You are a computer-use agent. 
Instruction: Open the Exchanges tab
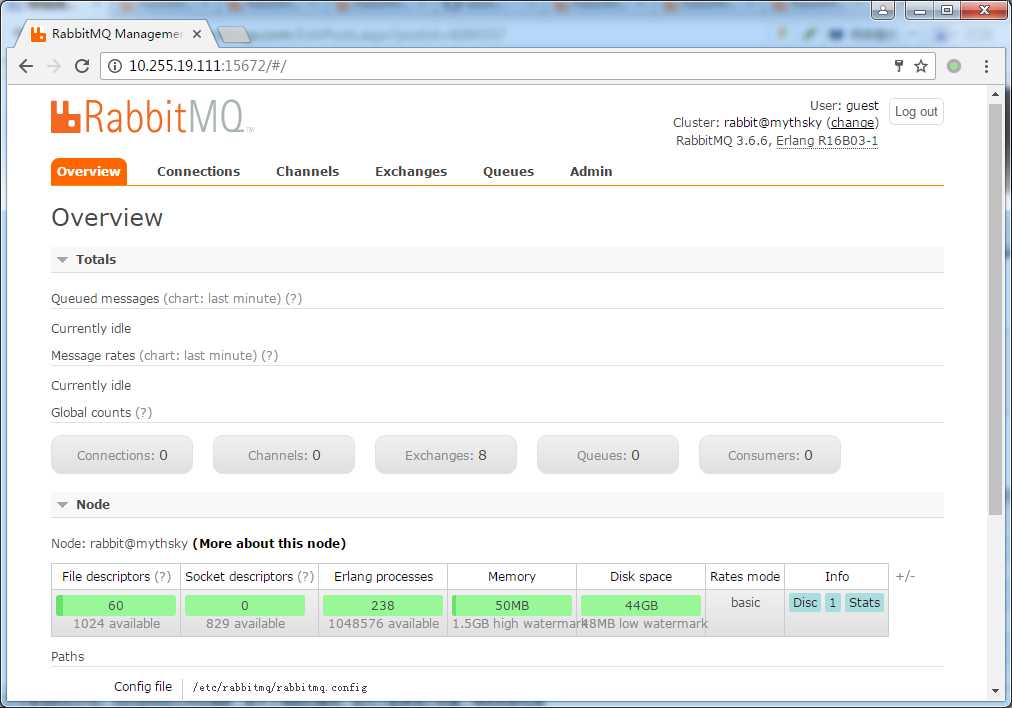point(410,172)
